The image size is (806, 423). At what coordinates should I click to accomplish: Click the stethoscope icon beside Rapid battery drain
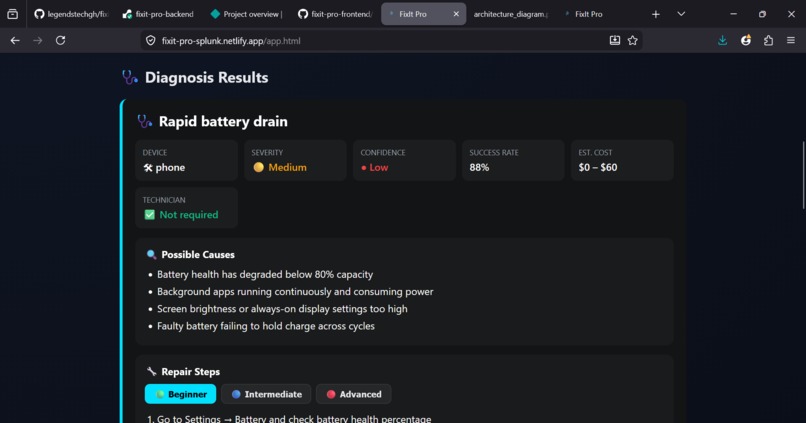[144, 122]
